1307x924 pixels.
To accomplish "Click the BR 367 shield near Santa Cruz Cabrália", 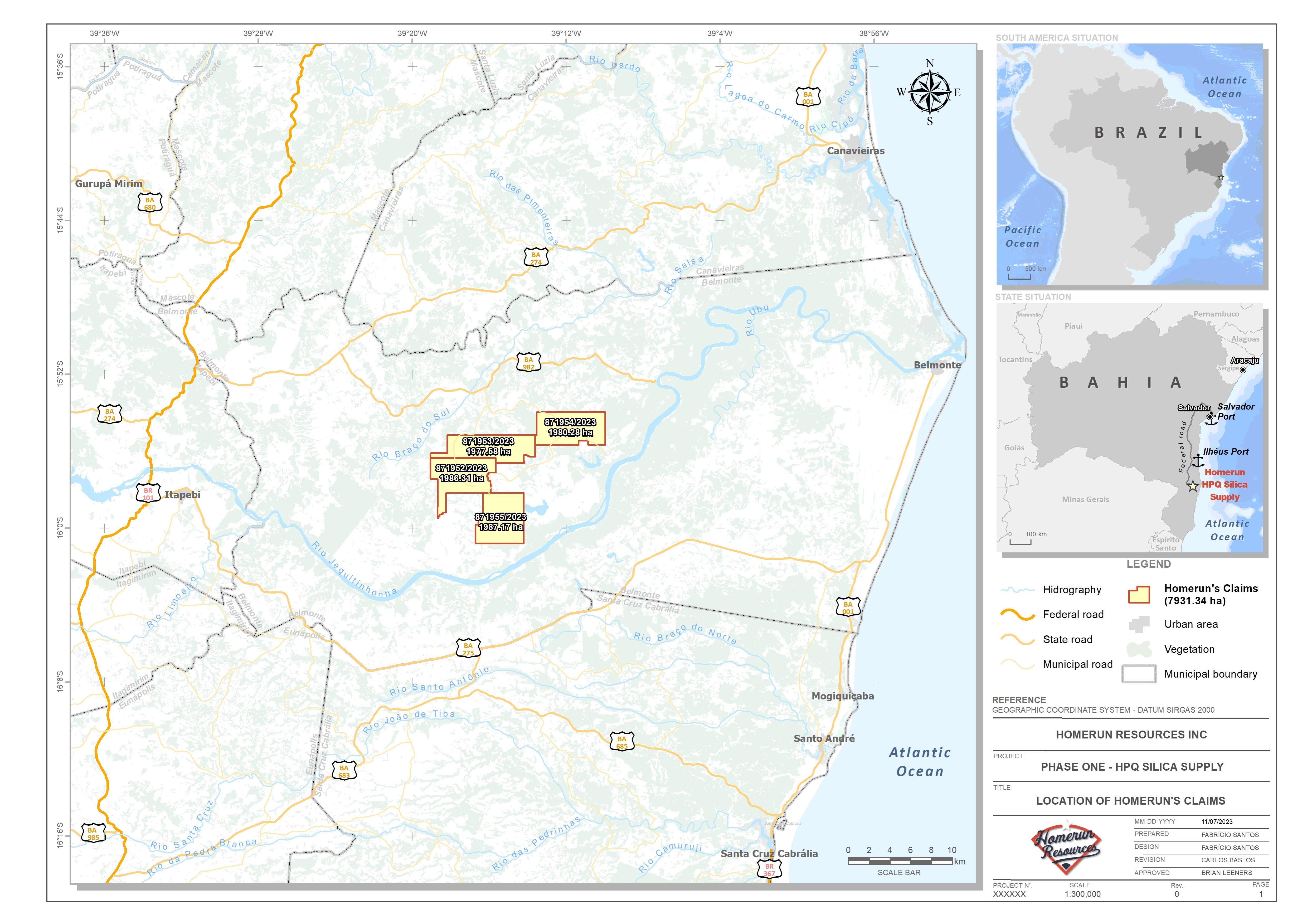I will (x=769, y=869).
